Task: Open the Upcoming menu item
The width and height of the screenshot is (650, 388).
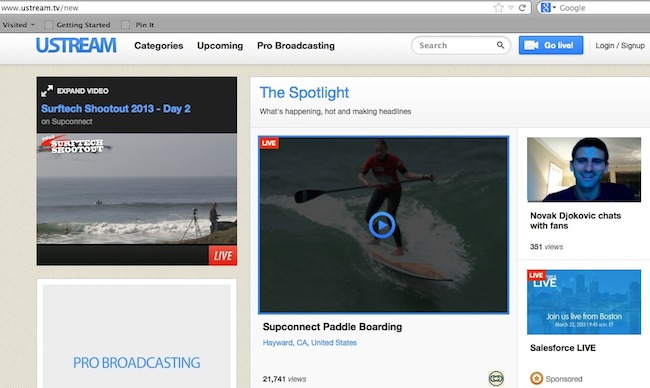Action: [220, 46]
